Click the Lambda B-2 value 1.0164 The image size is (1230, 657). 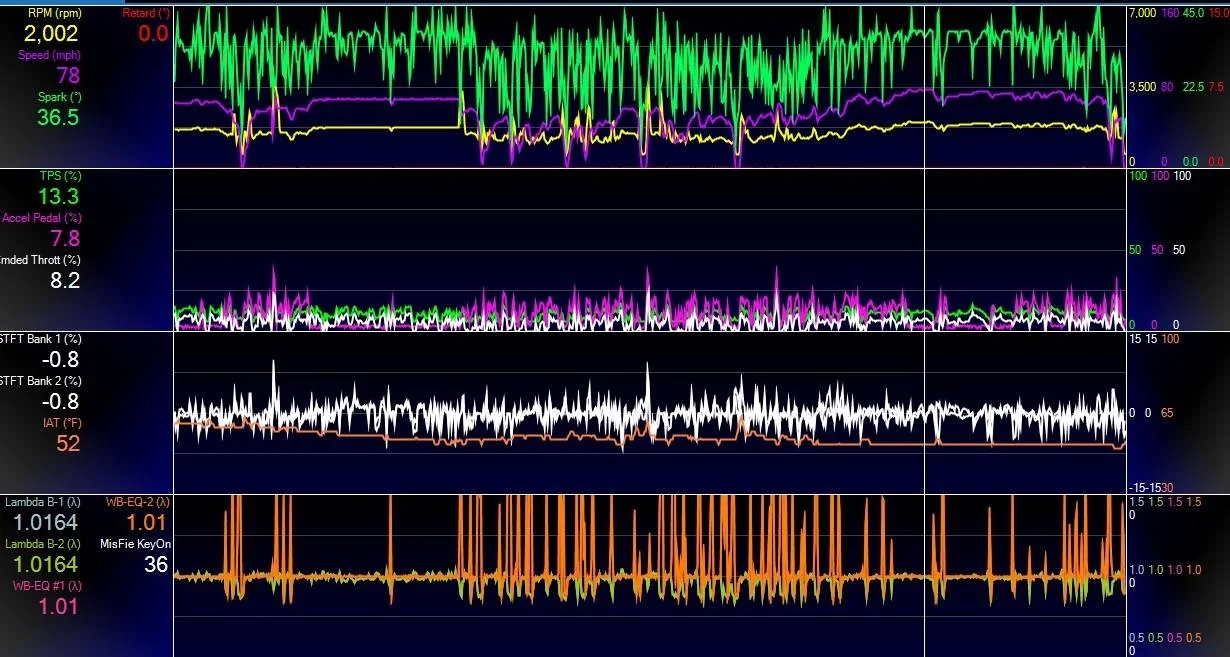46,564
